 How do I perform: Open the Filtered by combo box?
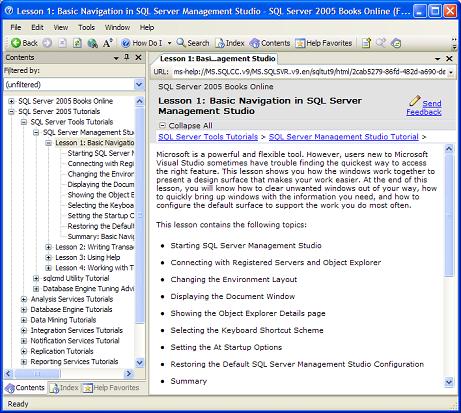pyautogui.click(x=74, y=85)
